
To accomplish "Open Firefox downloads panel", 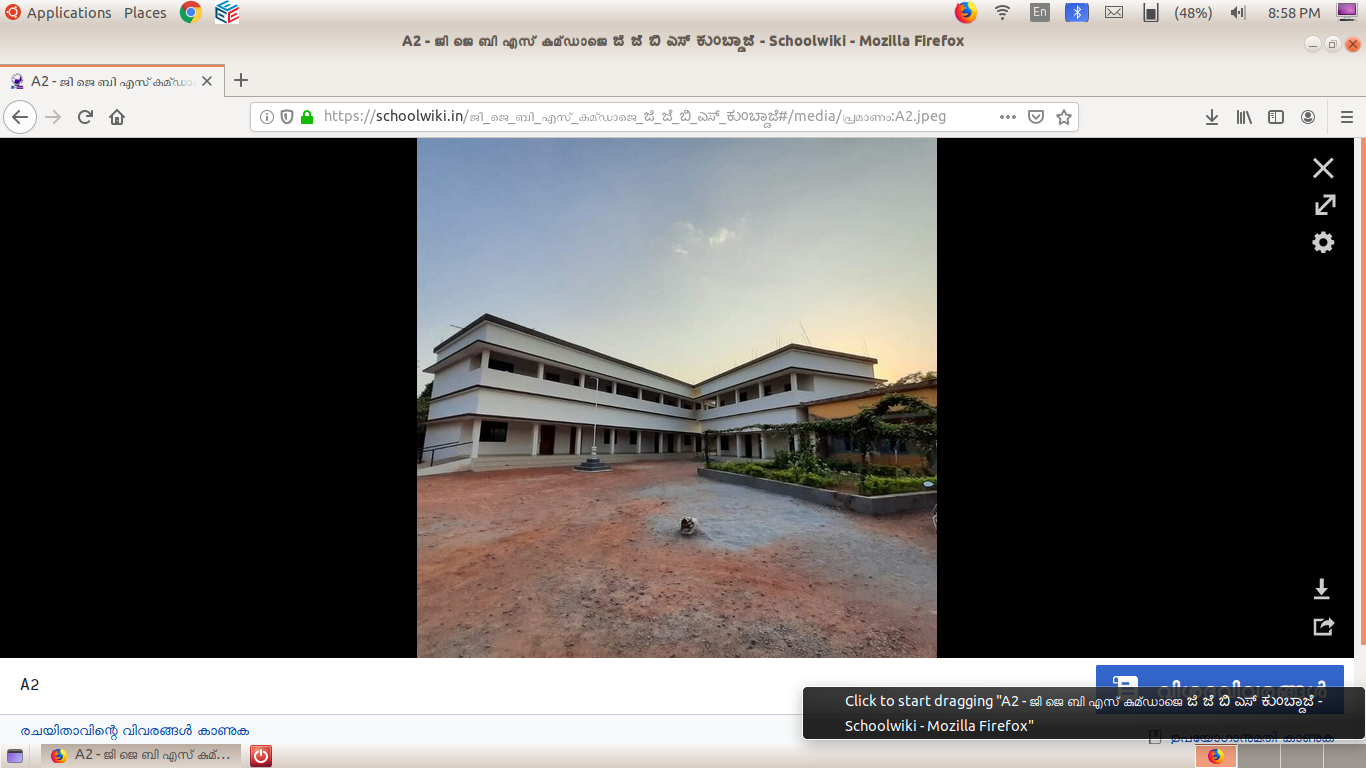I will tap(1211, 117).
